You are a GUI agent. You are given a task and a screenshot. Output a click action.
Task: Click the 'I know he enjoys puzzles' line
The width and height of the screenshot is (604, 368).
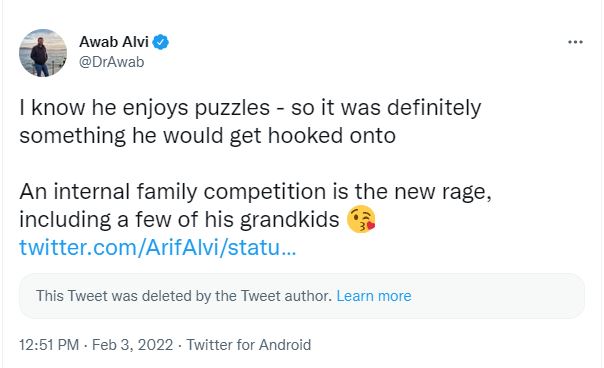250,108
